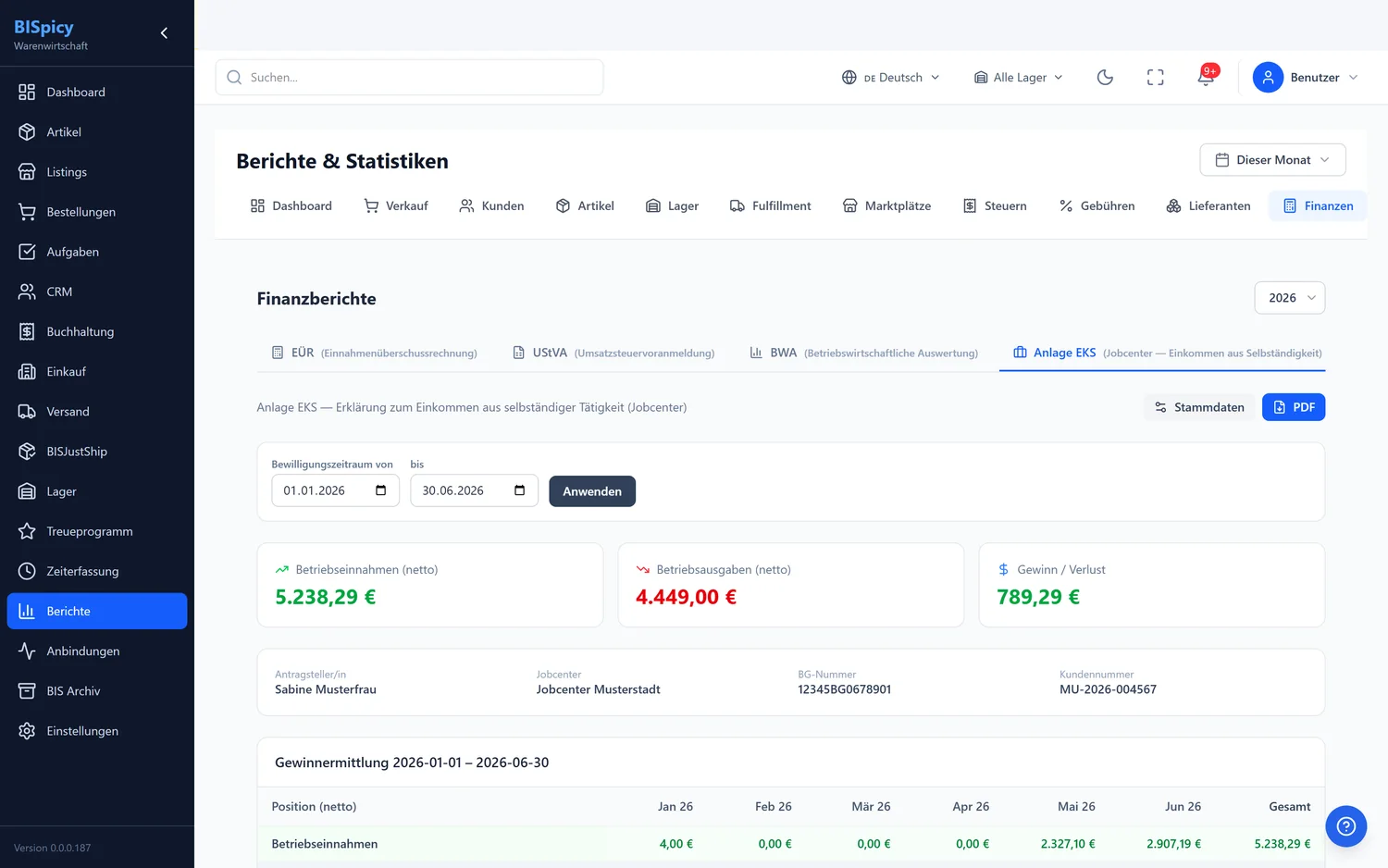Focus the Suchen search field
The image size is (1388, 868).
pyautogui.click(x=409, y=78)
